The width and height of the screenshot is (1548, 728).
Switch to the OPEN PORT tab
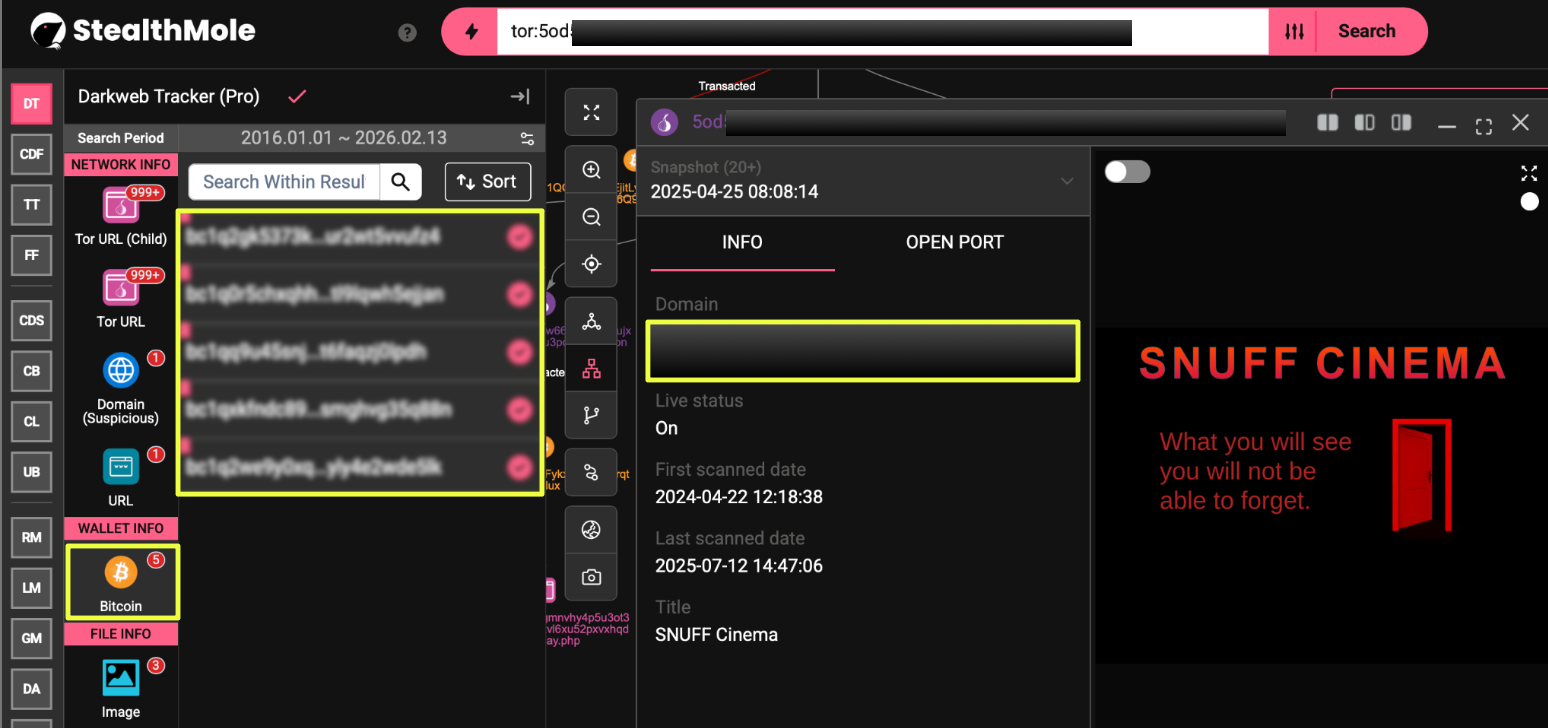tap(954, 242)
